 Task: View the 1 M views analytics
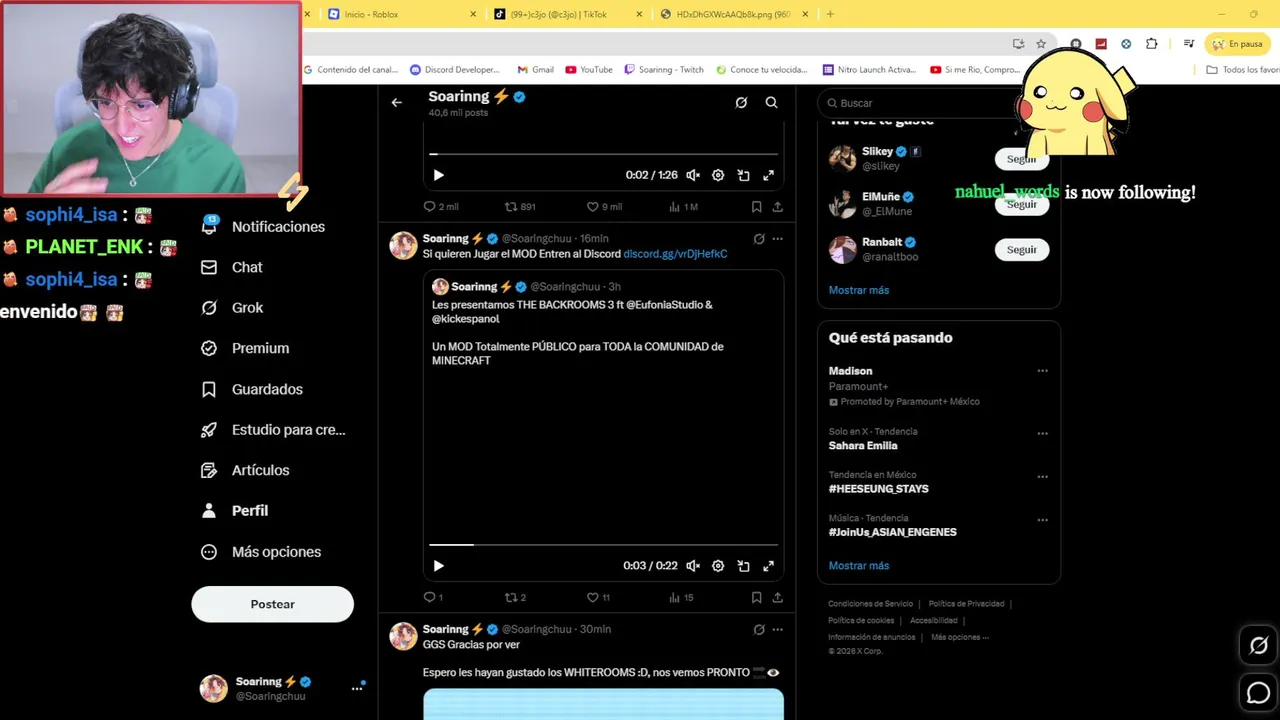[x=683, y=207]
